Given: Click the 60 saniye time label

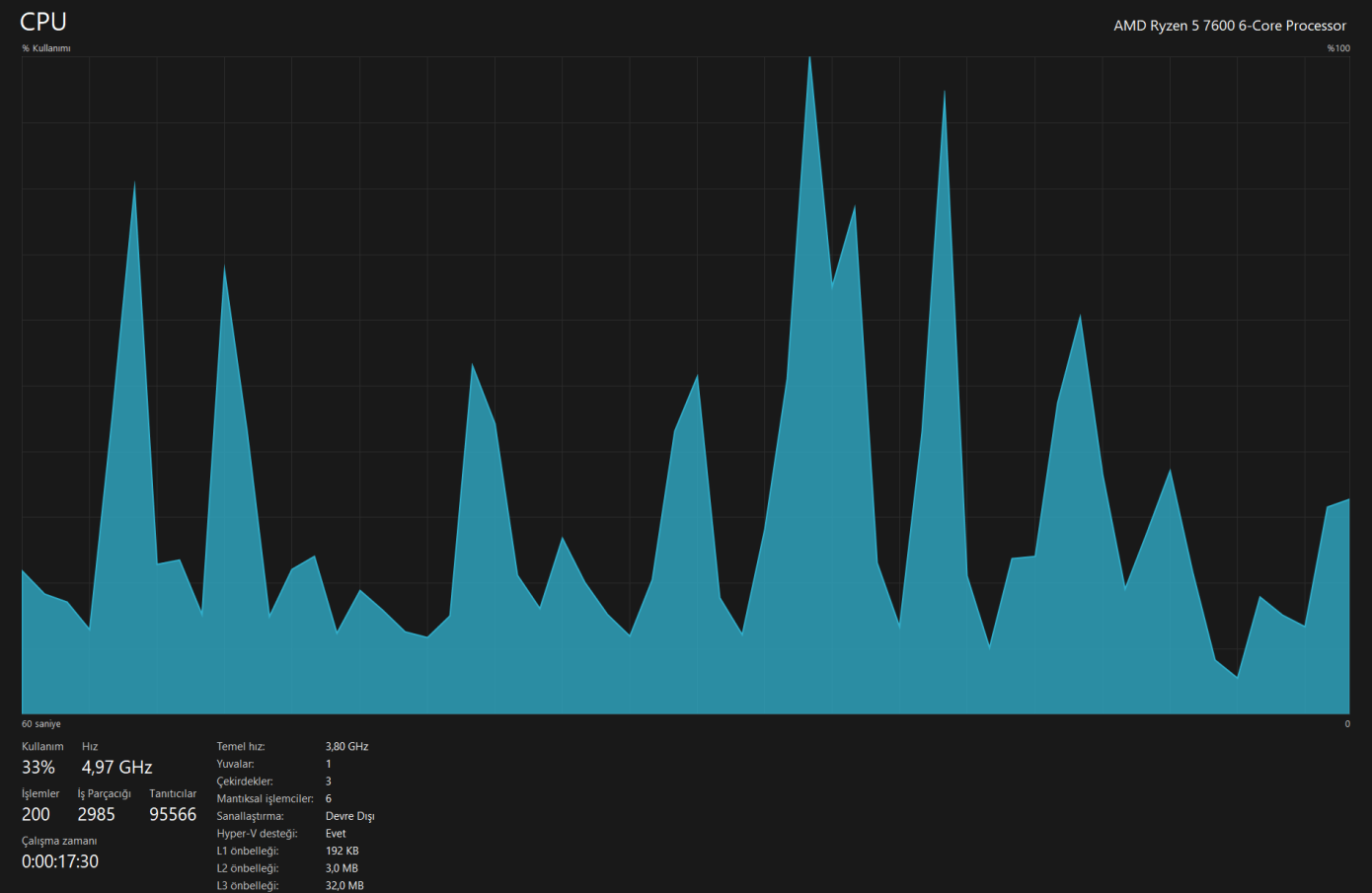Looking at the screenshot, I should (x=41, y=724).
